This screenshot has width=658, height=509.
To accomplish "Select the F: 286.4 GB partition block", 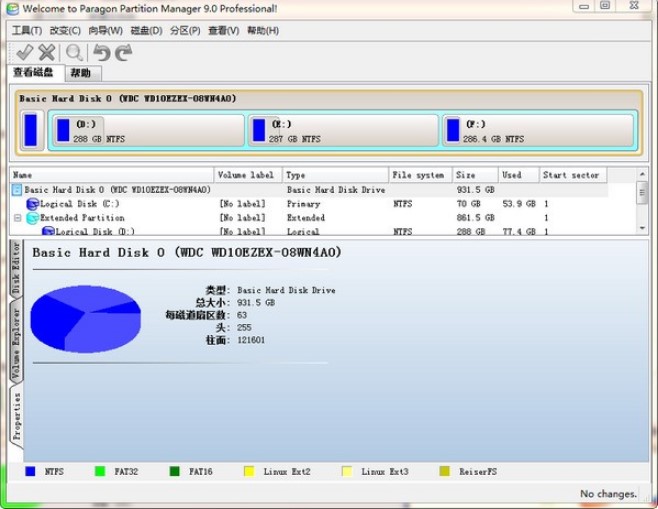I will pyautogui.click(x=538, y=131).
